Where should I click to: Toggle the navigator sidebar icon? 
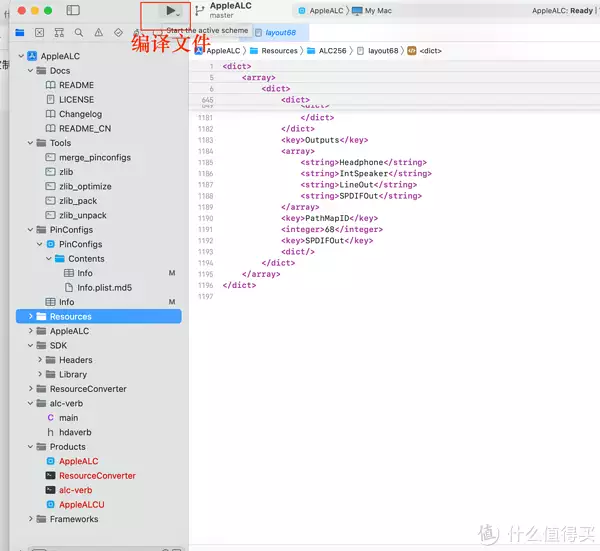tap(73, 10)
